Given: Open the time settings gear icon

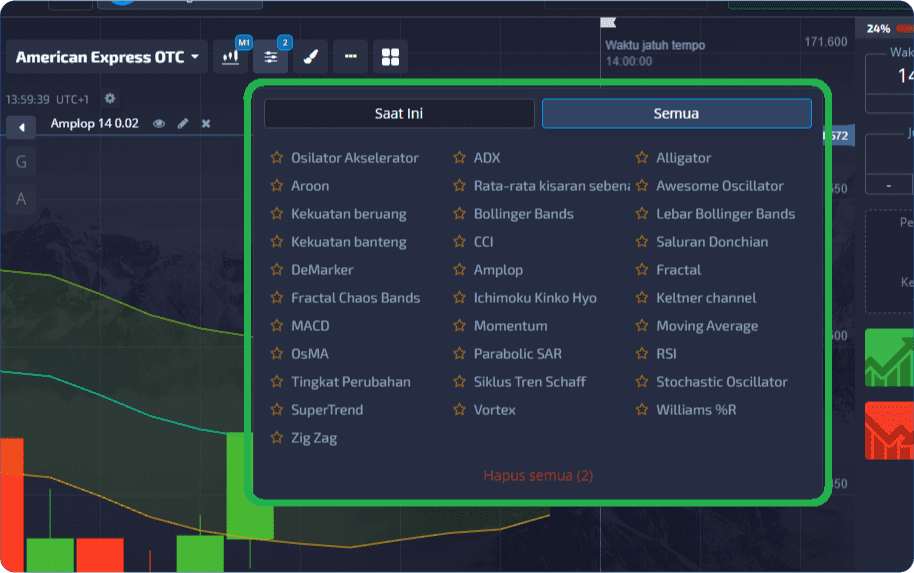Looking at the screenshot, I should coord(110,98).
